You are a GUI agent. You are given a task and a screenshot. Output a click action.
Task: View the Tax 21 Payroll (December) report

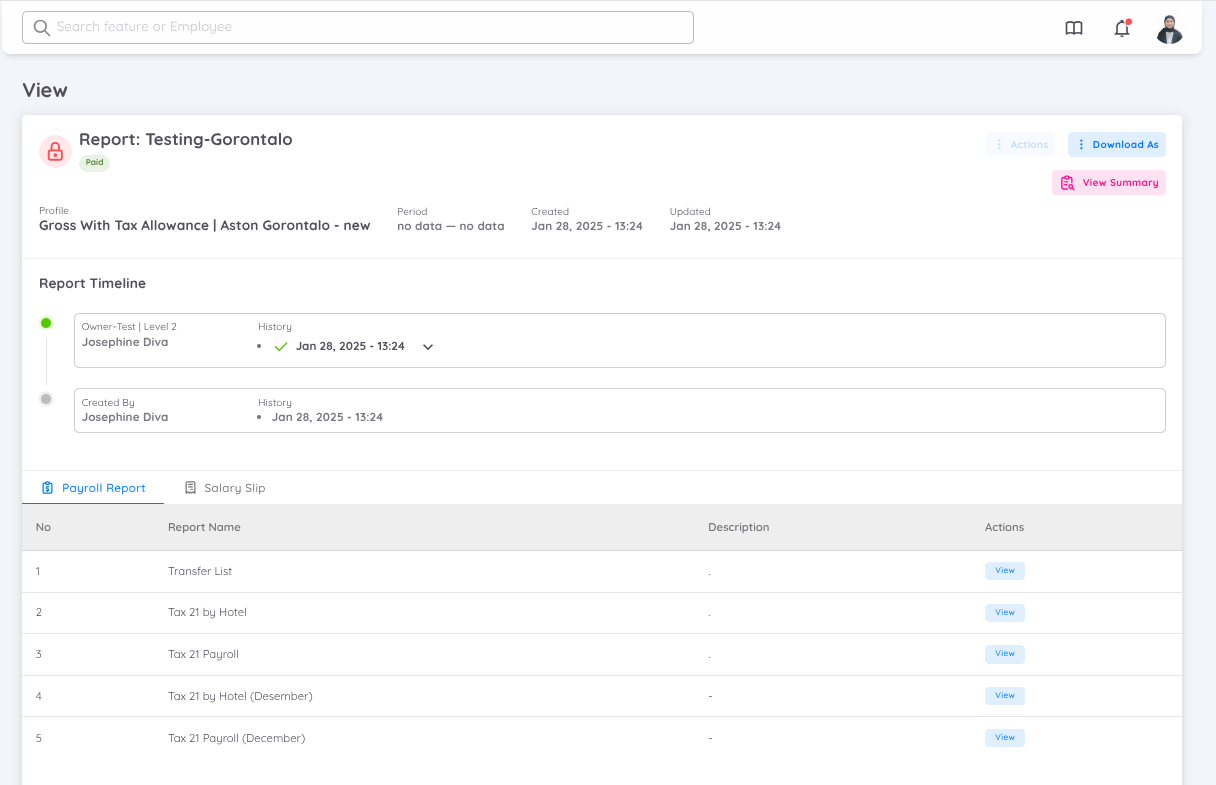pos(1004,737)
